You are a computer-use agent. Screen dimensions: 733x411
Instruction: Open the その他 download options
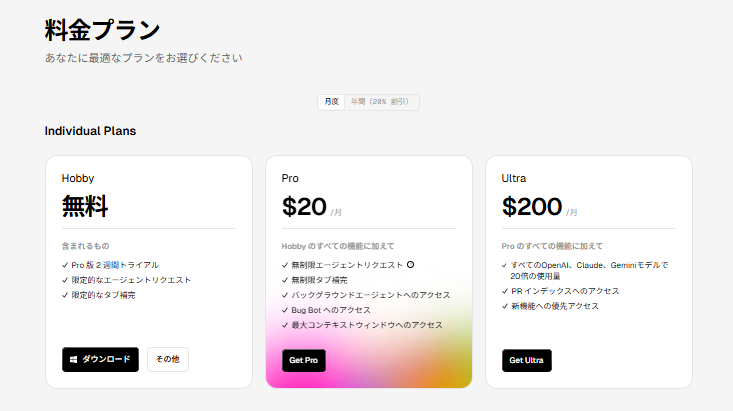(x=167, y=359)
